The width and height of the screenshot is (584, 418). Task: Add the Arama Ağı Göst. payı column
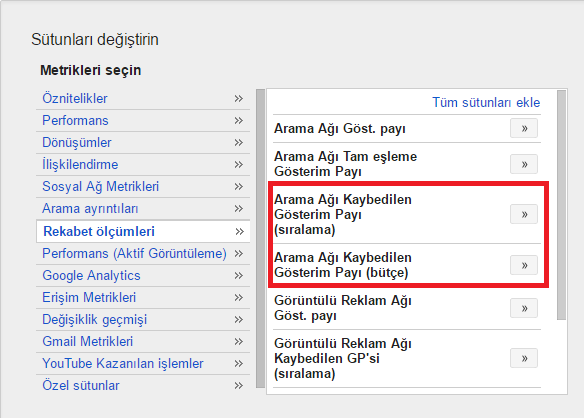(x=524, y=128)
